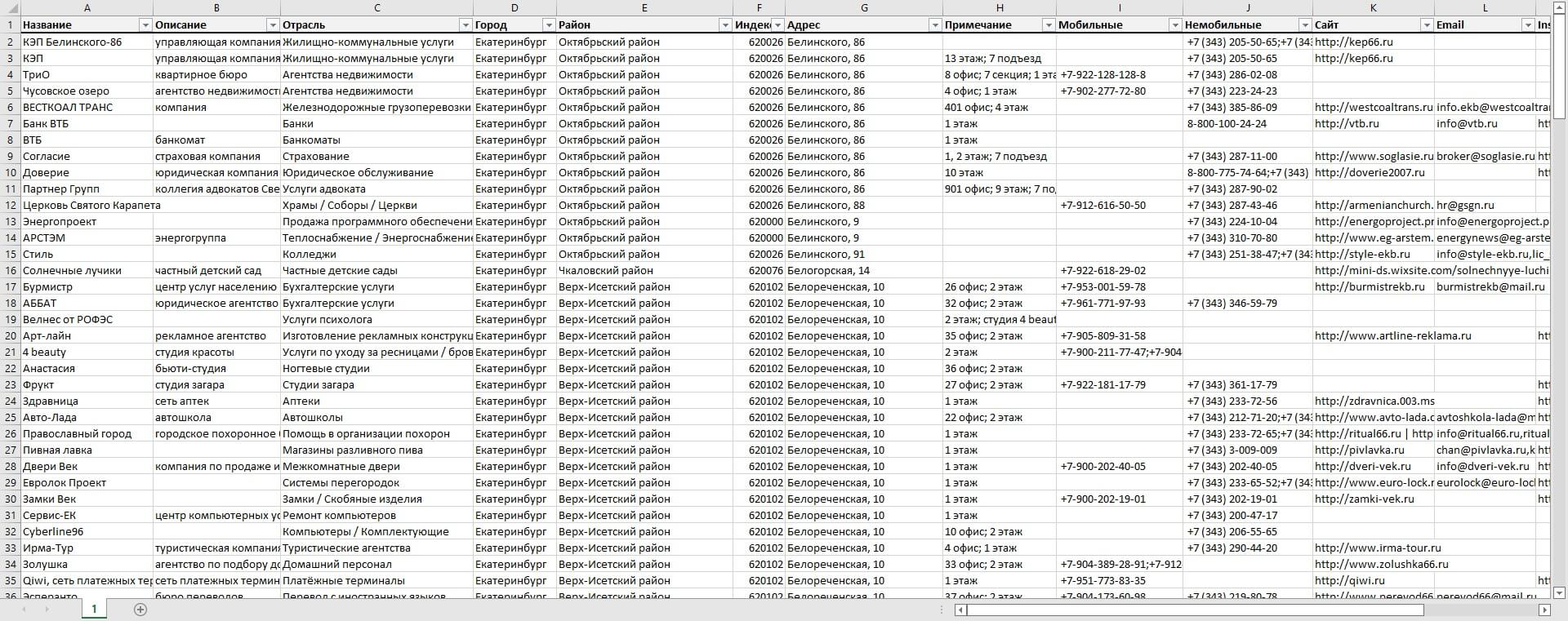Select the cell 'Ремонт компьютеров'

pyautogui.click(x=376, y=515)
